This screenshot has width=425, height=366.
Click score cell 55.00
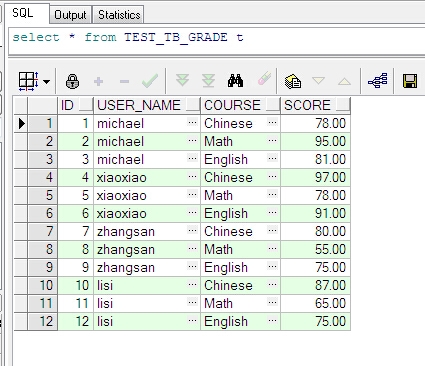point(315,250)
